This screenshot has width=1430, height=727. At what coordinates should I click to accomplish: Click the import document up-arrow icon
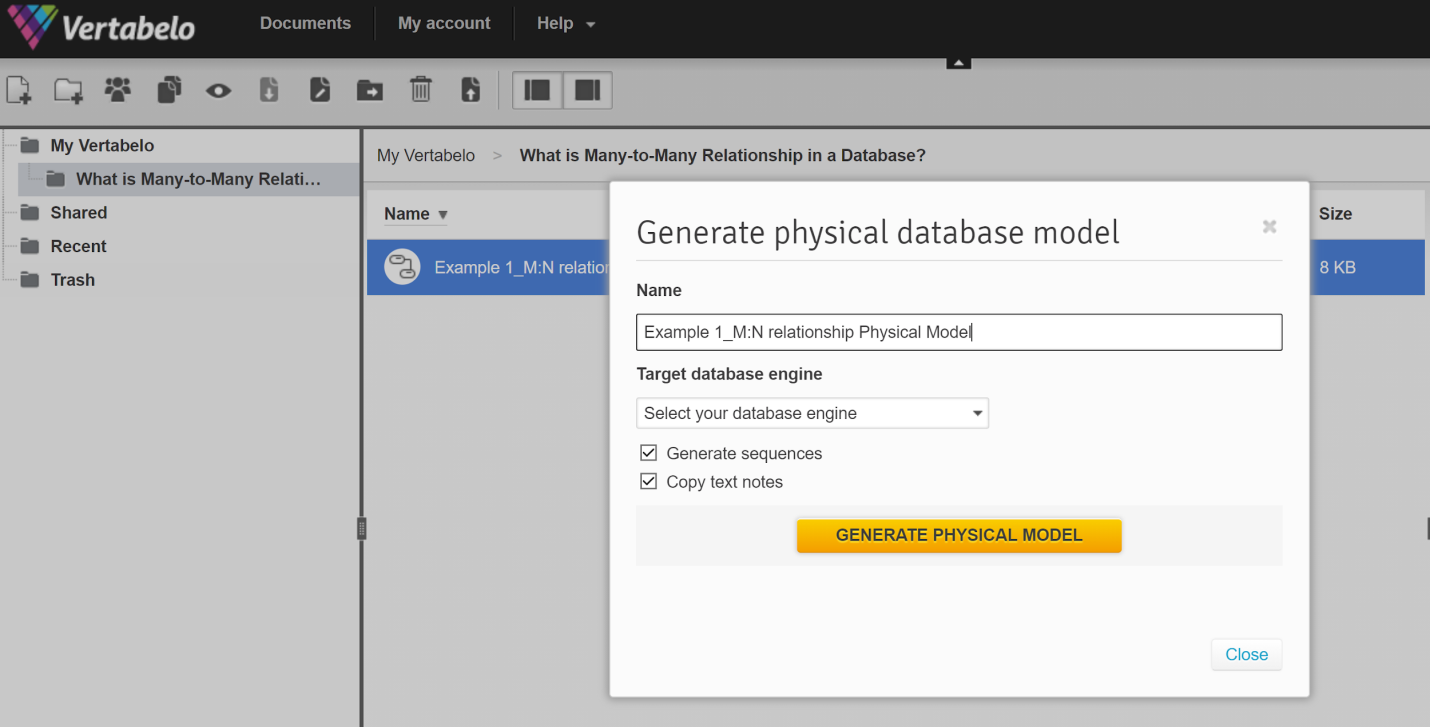tap(470, 90)
